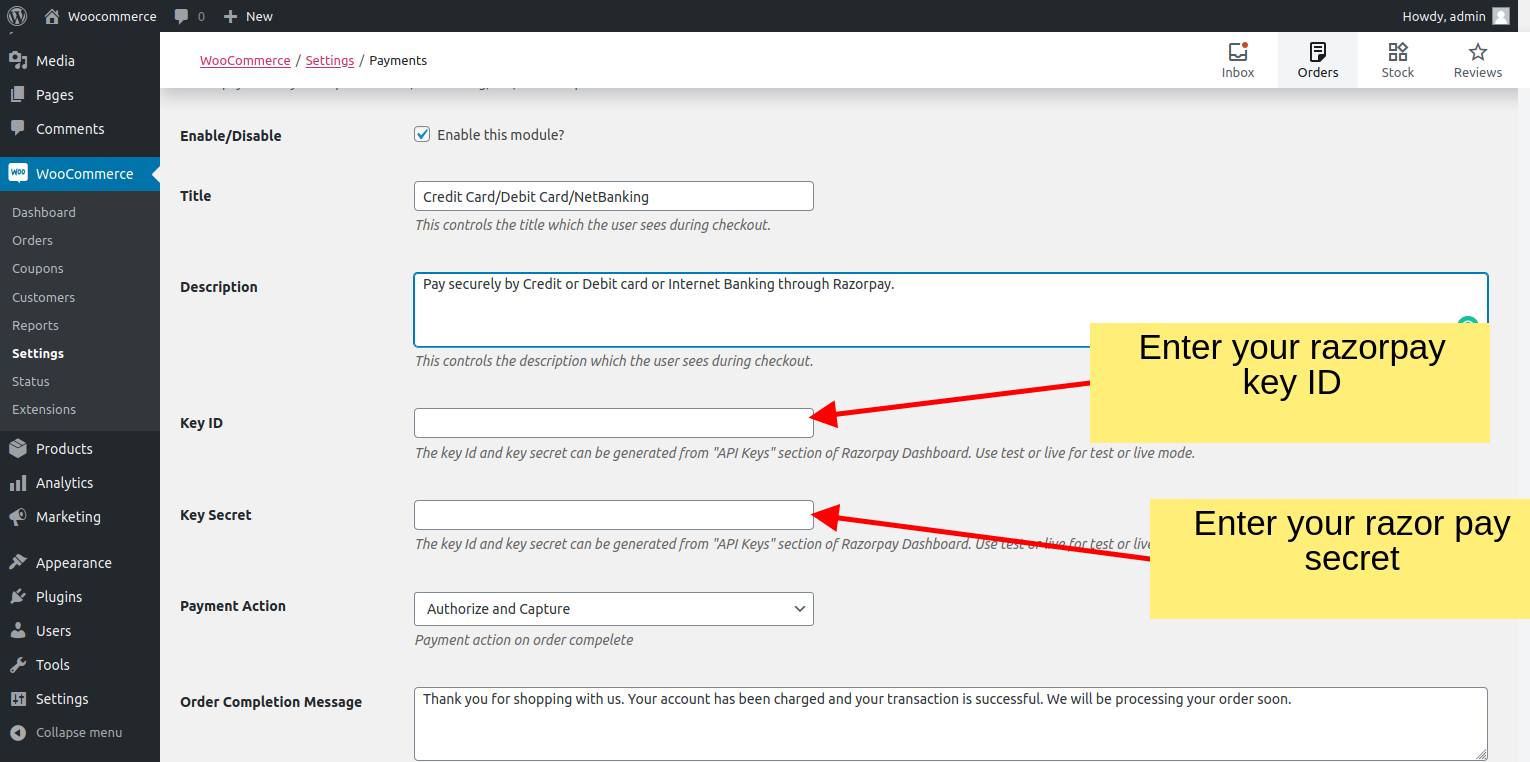The height and width of the screenshot is (762, 1530).
Task: Click the WordPress logo icon
Action: point(17,16)
